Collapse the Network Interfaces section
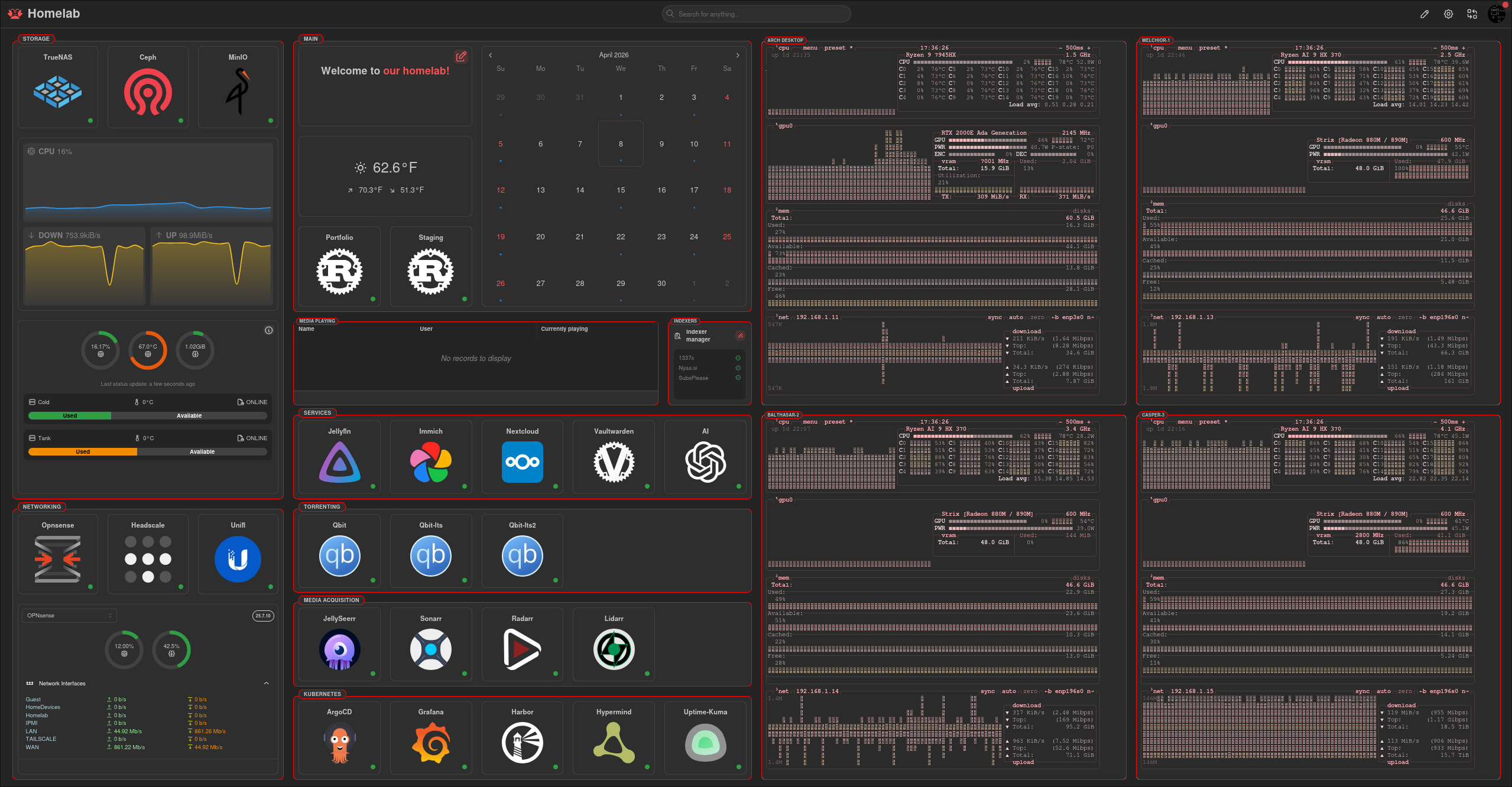 [267, 684]
